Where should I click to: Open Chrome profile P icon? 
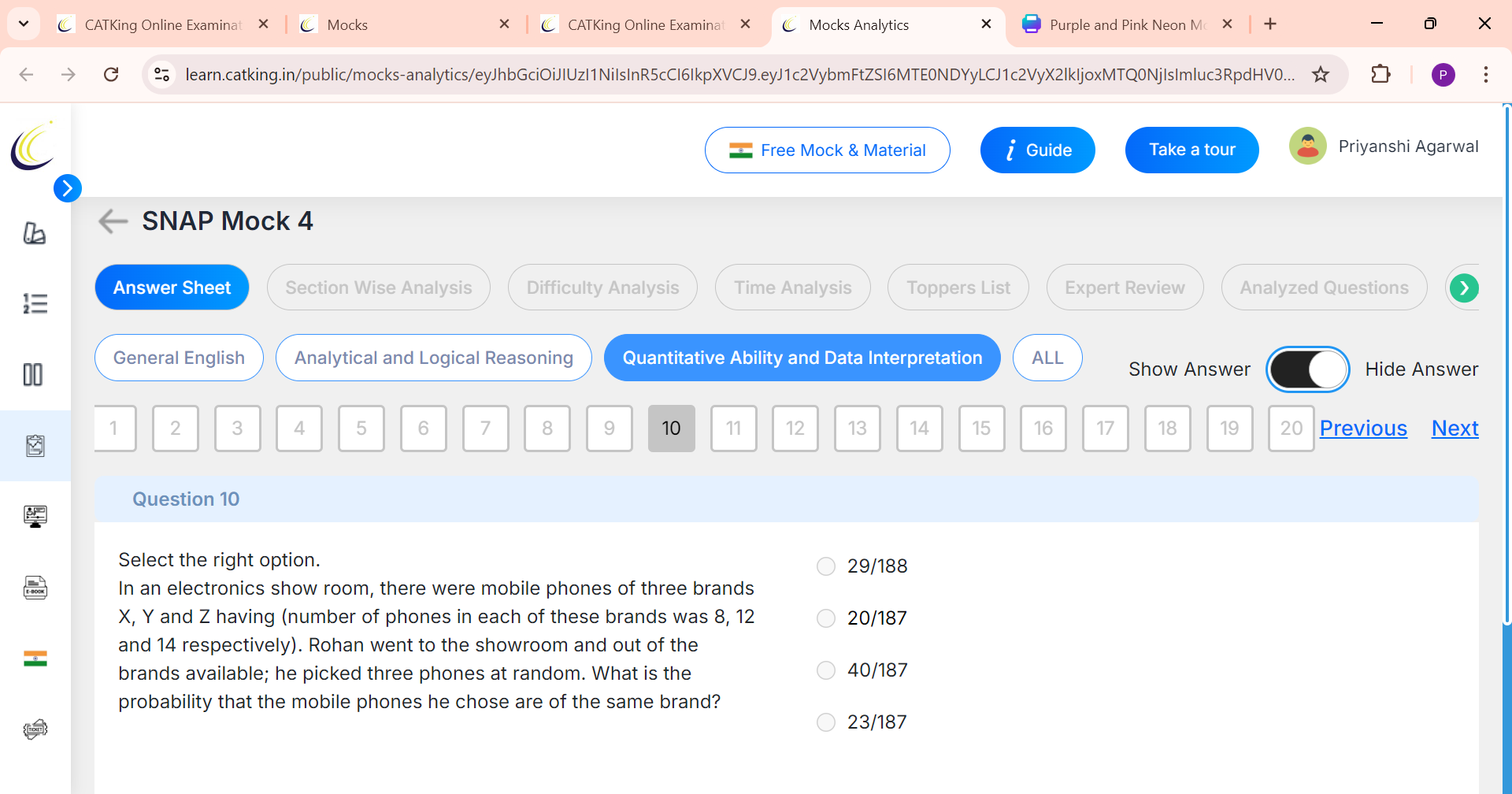tap(1443, 75)
